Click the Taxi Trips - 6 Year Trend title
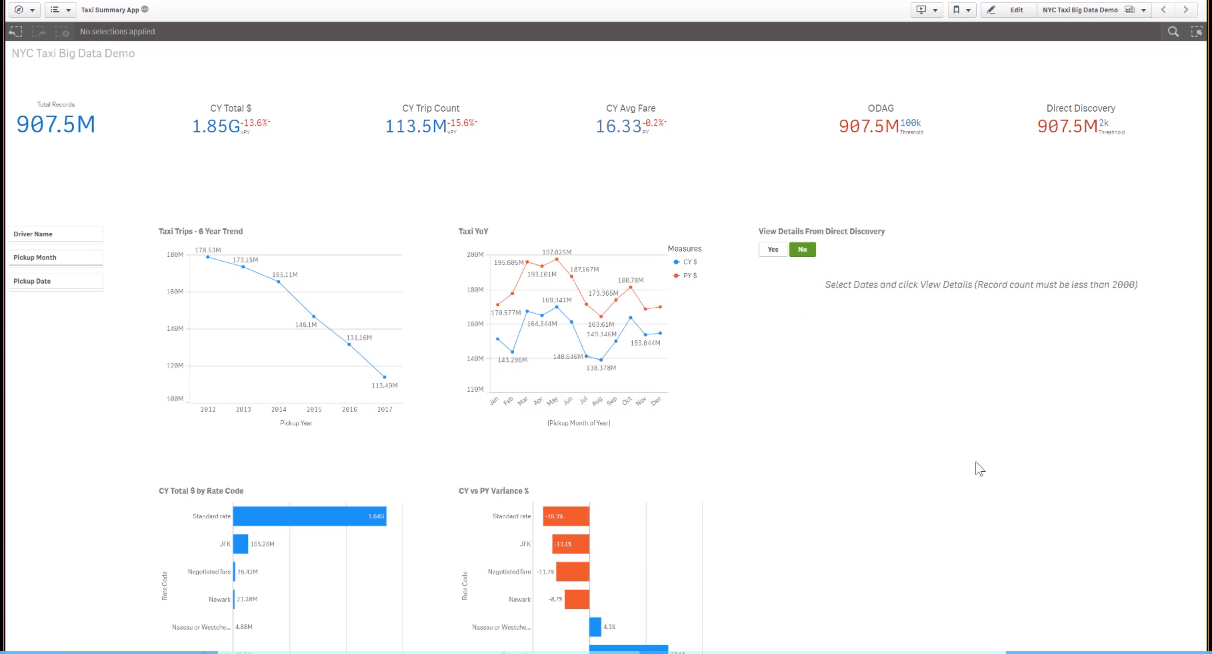 click(x=201, y=231)
